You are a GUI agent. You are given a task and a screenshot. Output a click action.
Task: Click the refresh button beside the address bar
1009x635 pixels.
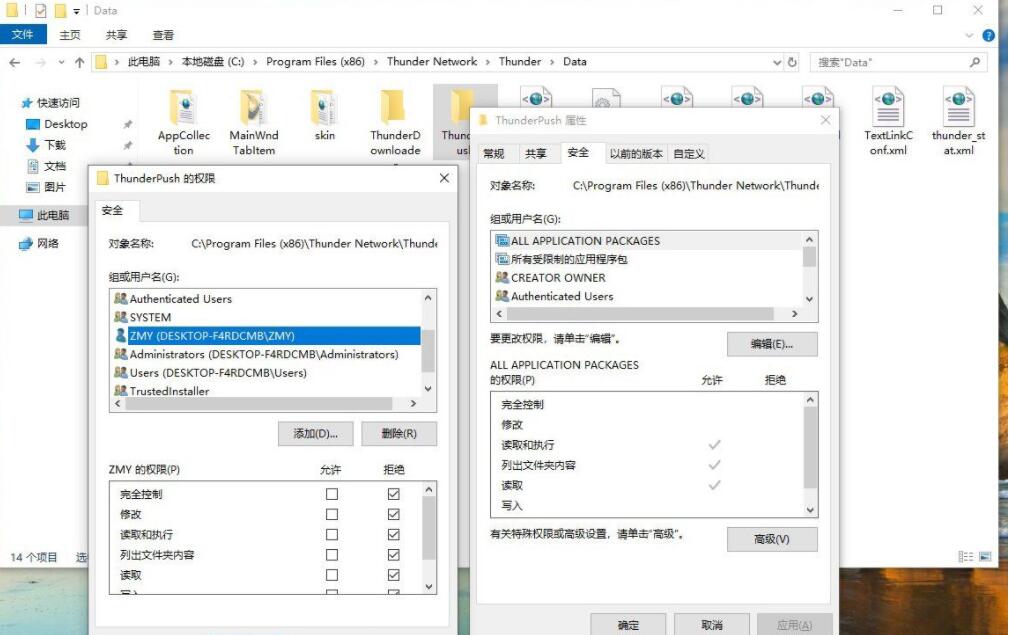coord(792,62)
